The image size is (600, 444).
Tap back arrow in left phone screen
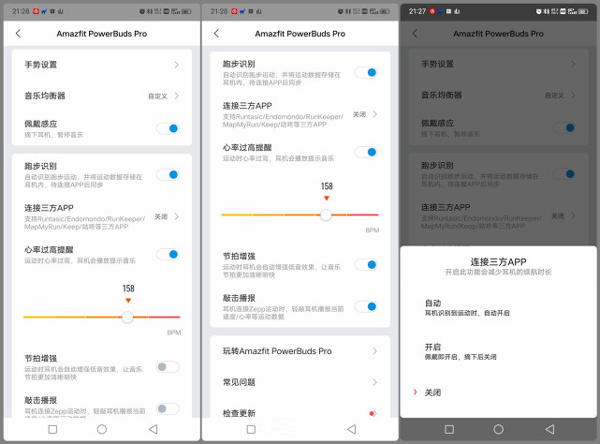coord(18,33)
